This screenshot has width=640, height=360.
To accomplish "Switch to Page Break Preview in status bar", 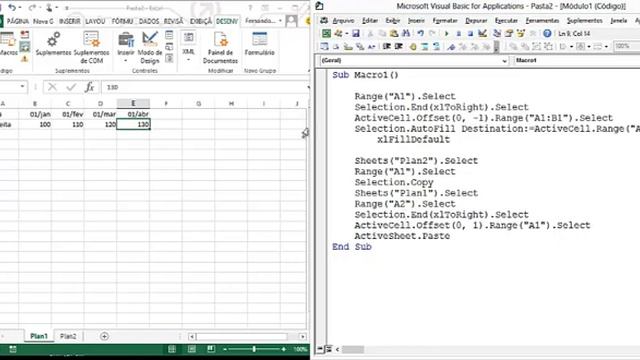I will (211, 349).
